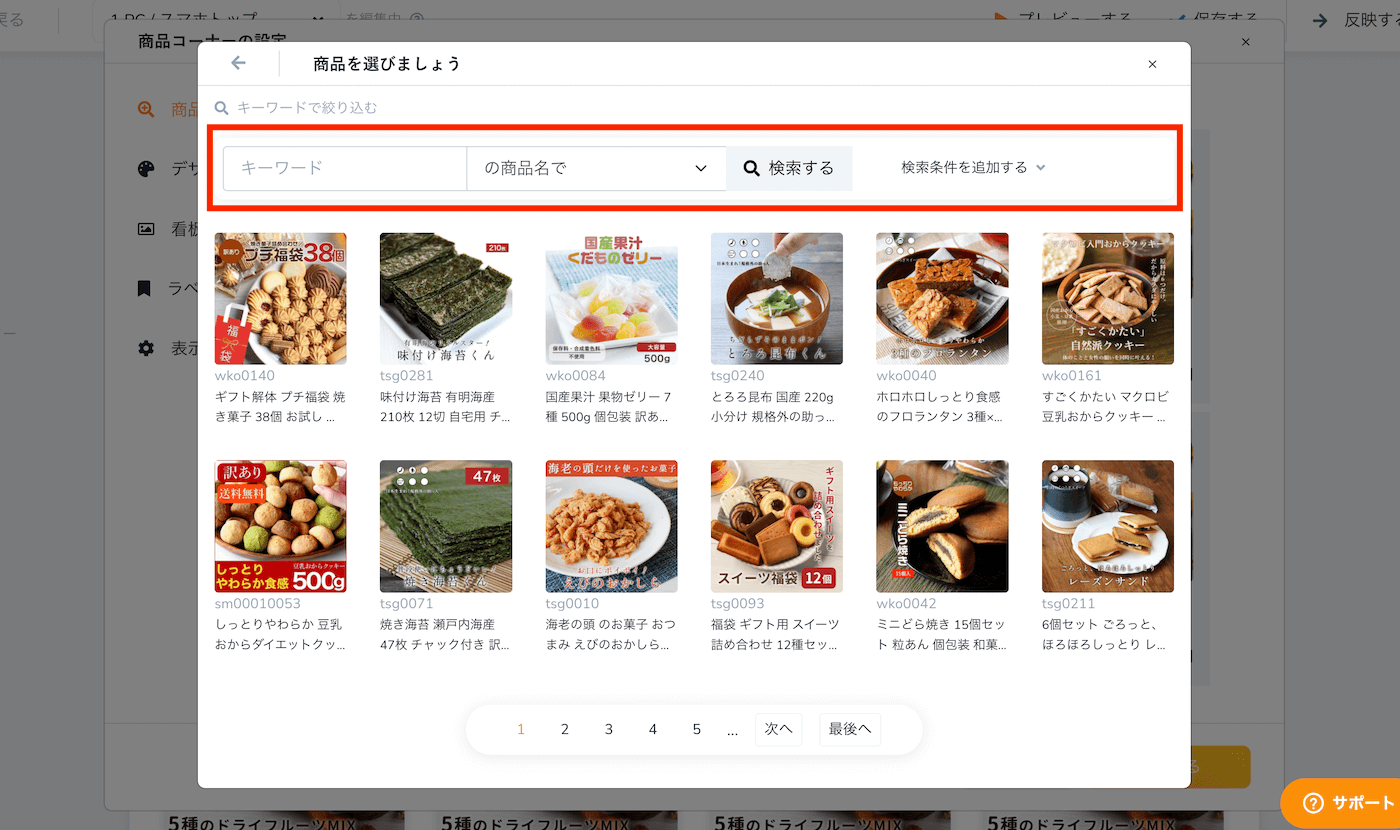Click the ギフト解体 プチ福袋 product name
This screenshot has width=1400, height=830.
pyautogui.click(x=278, y=407)
